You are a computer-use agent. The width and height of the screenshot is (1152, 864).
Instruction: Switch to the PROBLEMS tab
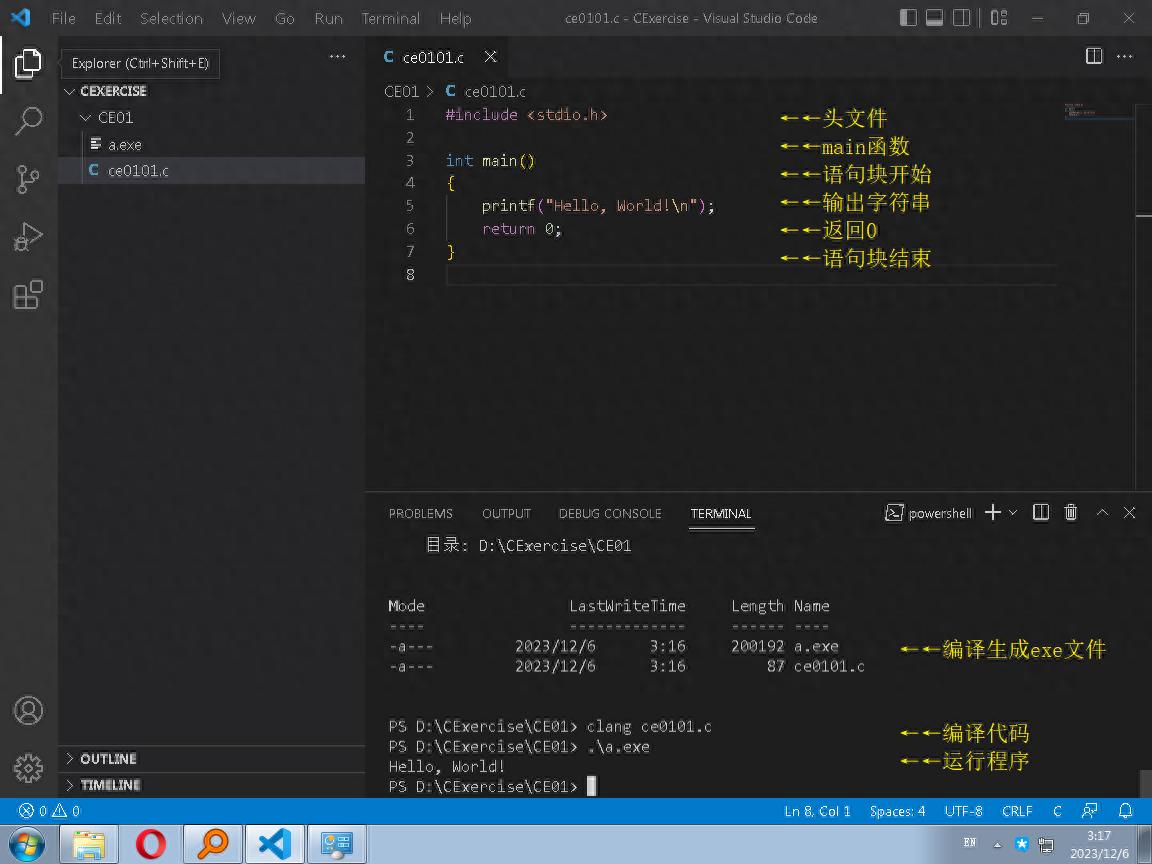[420, 513]
